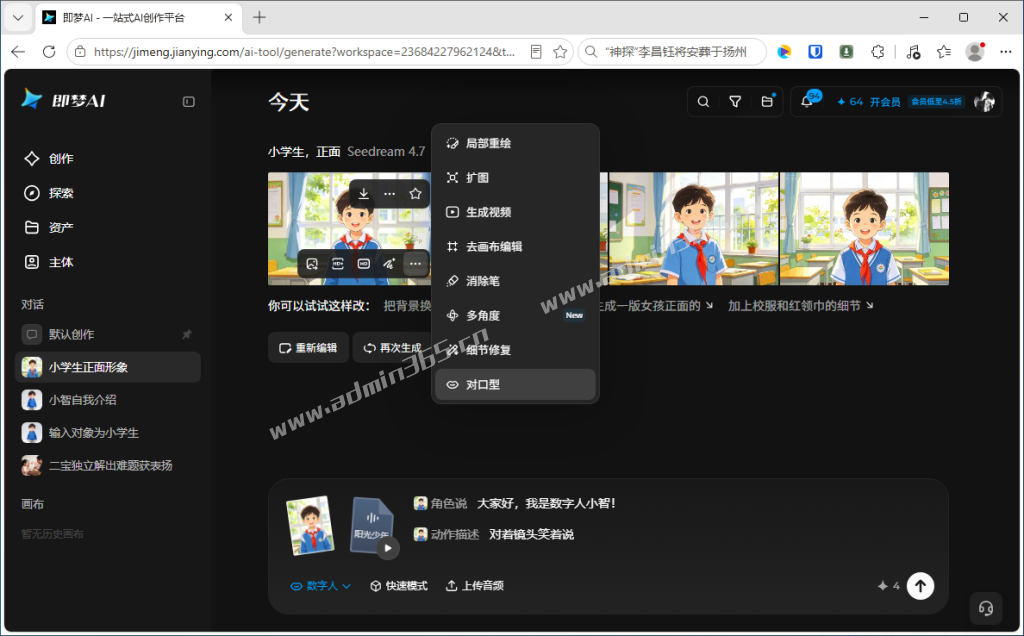The height and width of the screenshot is (636, 1024).
Task: Open the archive box icon in top bar
Action: (x=767, y=101)
